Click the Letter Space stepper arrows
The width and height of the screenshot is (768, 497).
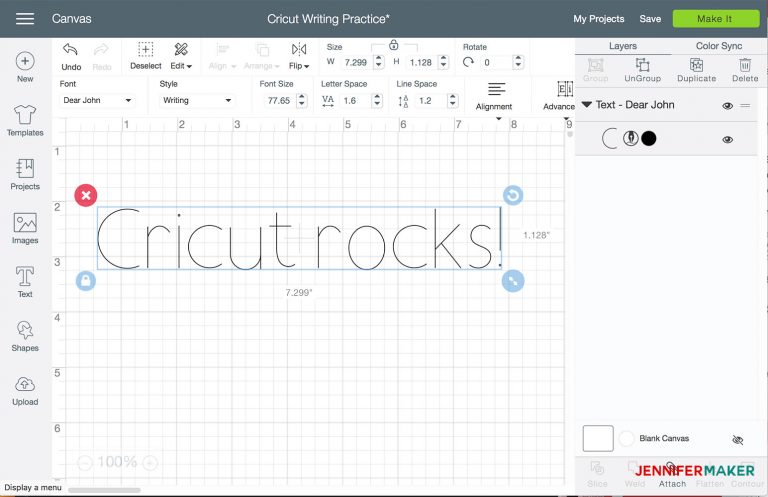click(x=377, y=100)
